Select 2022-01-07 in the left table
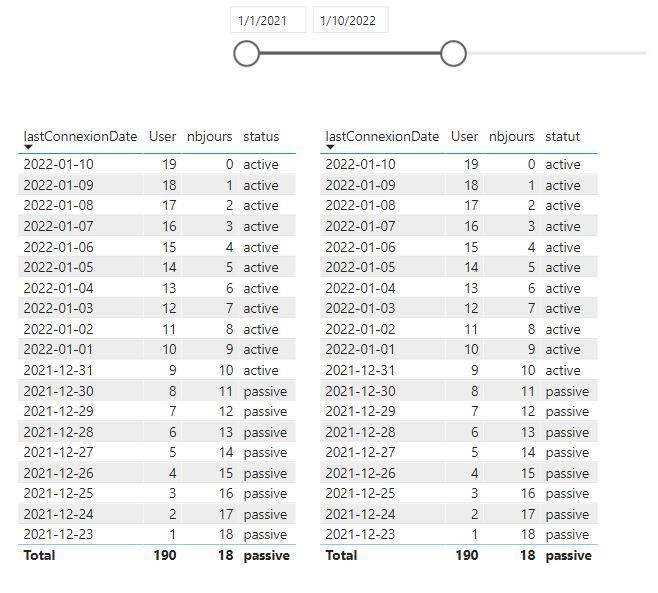The image size is (658, 593). [58, 226]
